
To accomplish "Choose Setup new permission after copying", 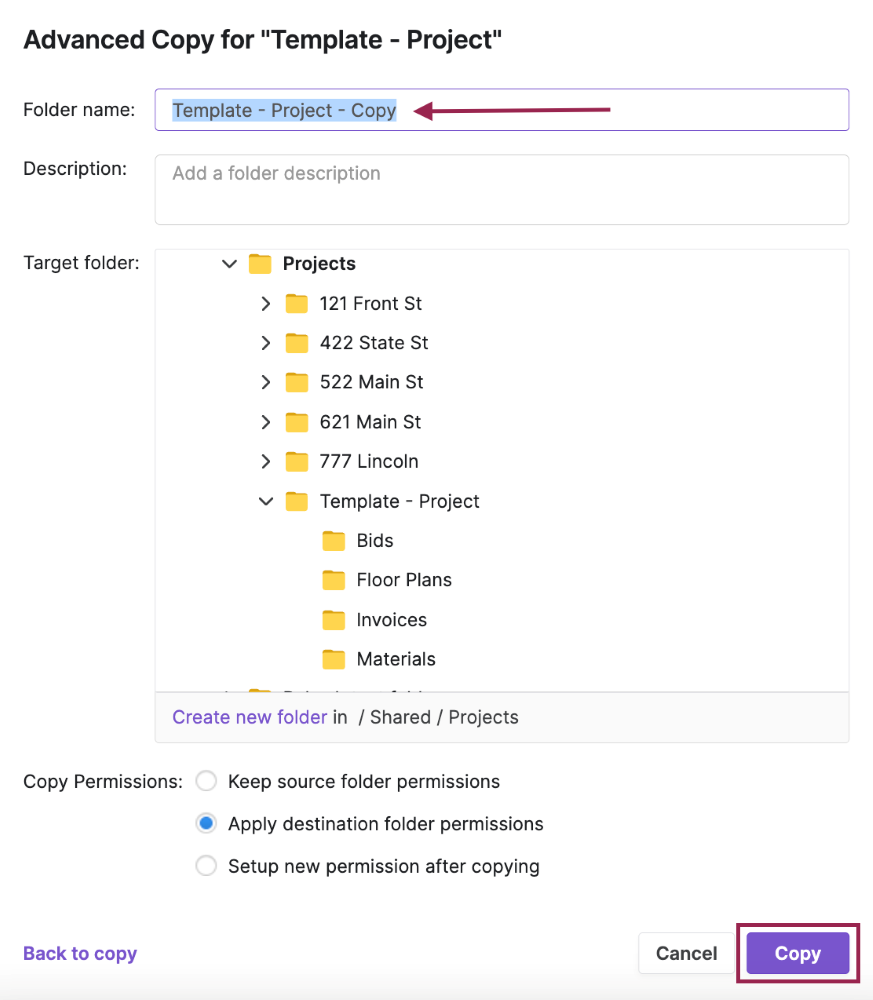I will point(206,866).
